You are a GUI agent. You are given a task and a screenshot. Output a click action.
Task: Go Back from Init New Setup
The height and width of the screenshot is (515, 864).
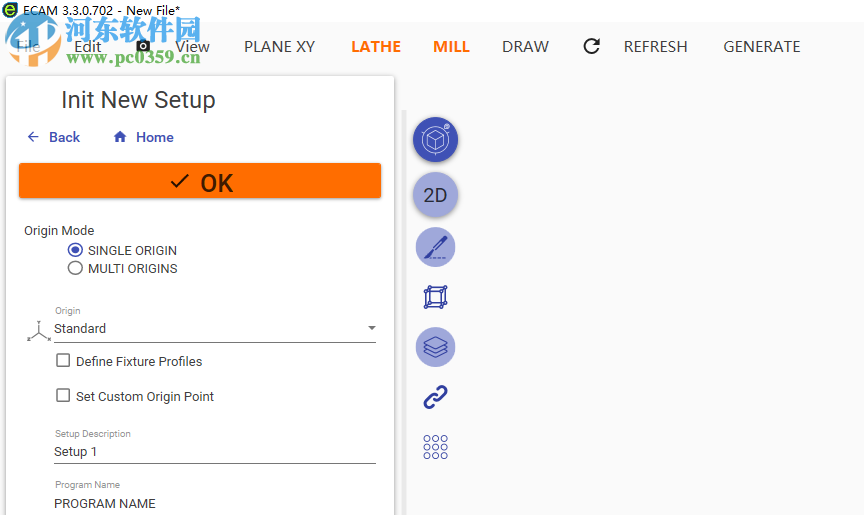54,137
